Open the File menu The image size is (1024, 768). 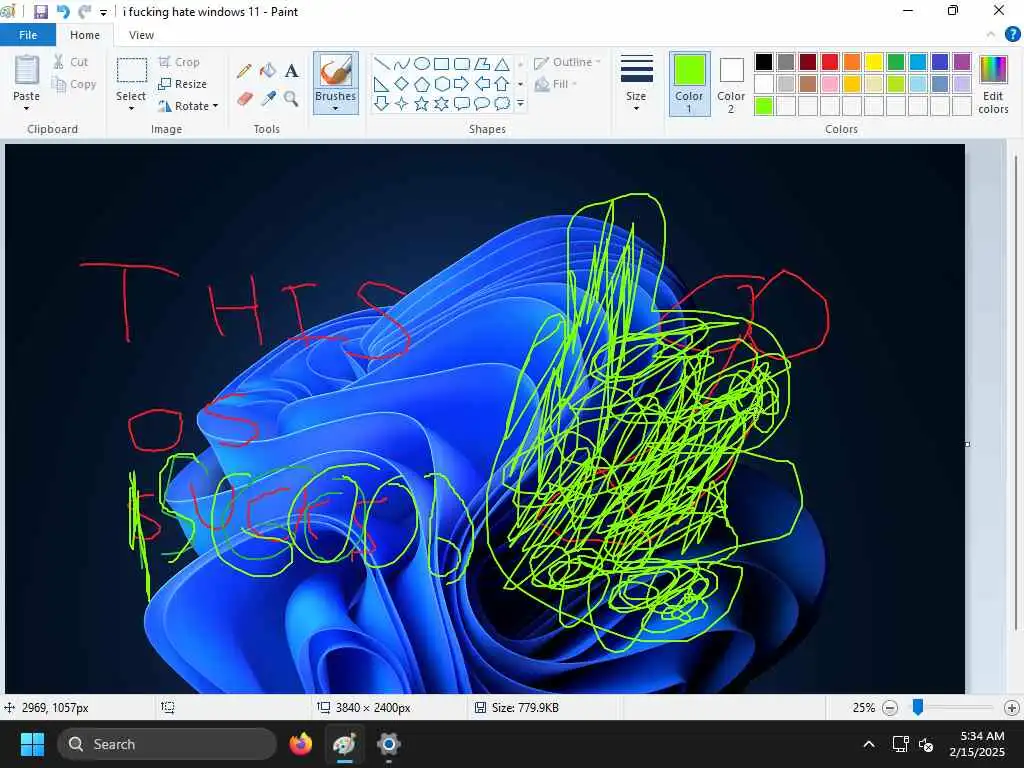(28, 35)
